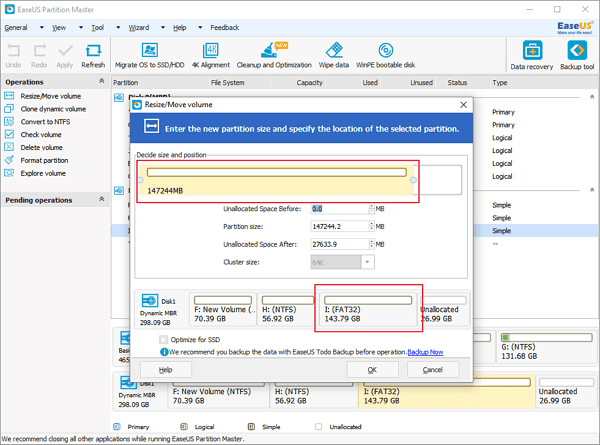Open the Wipe data tool
Viewport: 600px width, 445px height.
pyautogui.click(x=334, y=55)
